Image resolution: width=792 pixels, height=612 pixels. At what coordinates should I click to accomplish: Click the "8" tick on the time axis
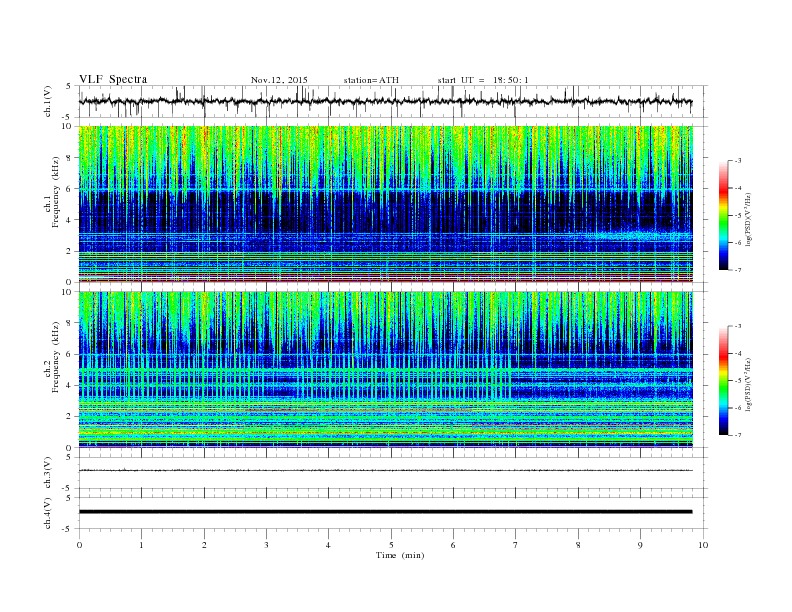[x=578, y=545]
